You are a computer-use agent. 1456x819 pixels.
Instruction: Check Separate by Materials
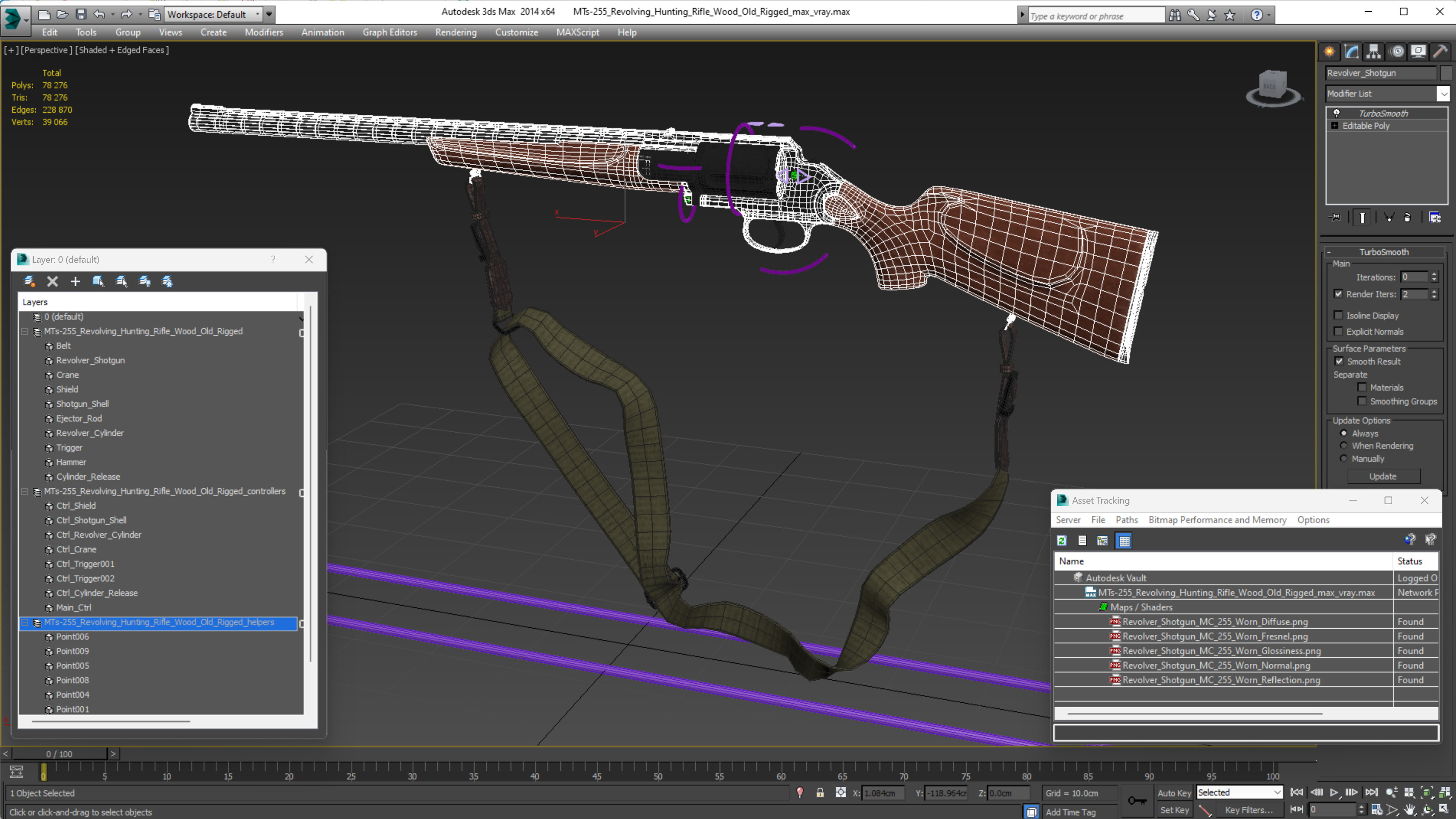1362,387
